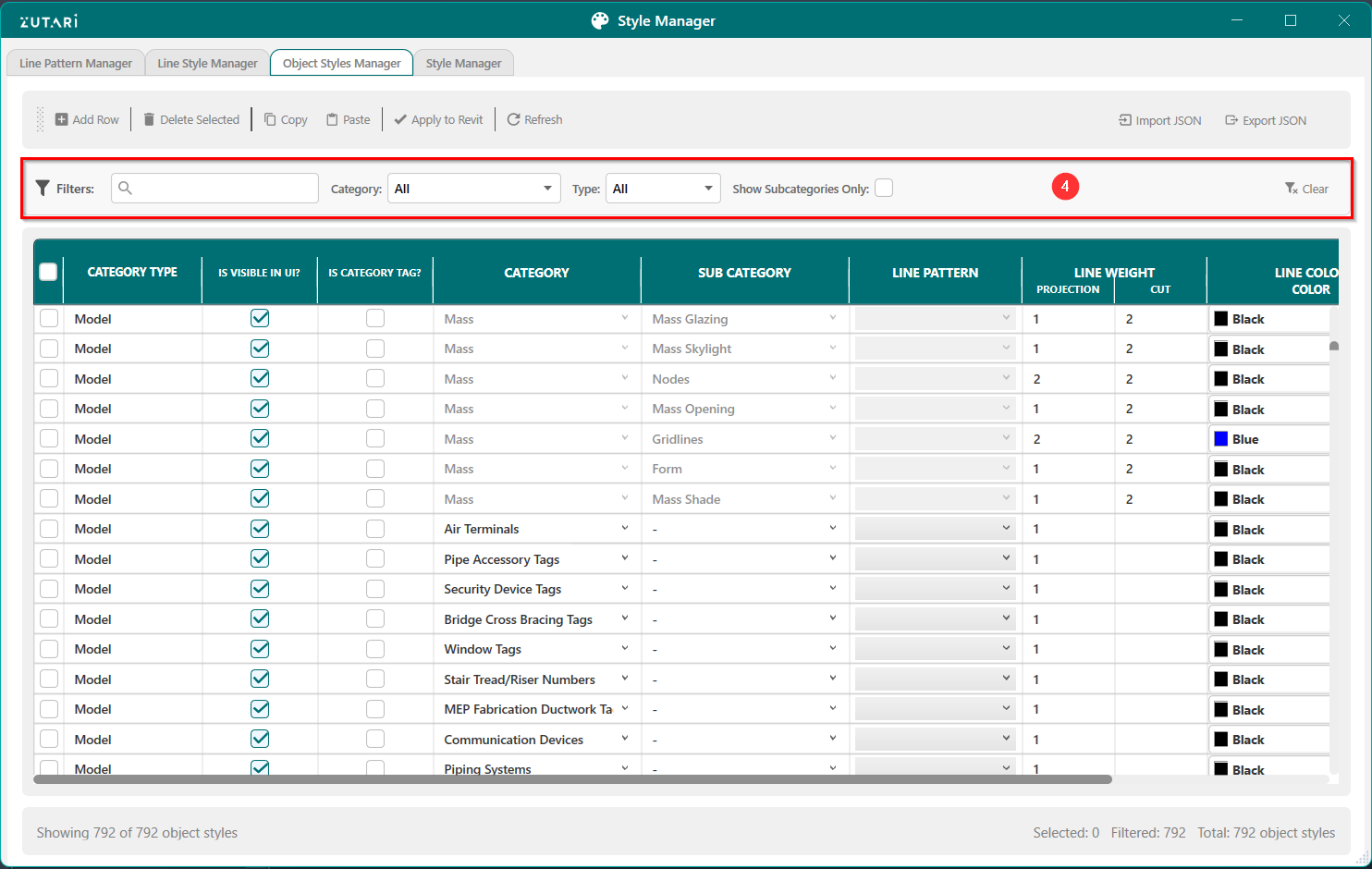The height and width of the screenshot is (869, 1372).
Task: Clear all filters with the Clear button
Action: coord(1306,189)
